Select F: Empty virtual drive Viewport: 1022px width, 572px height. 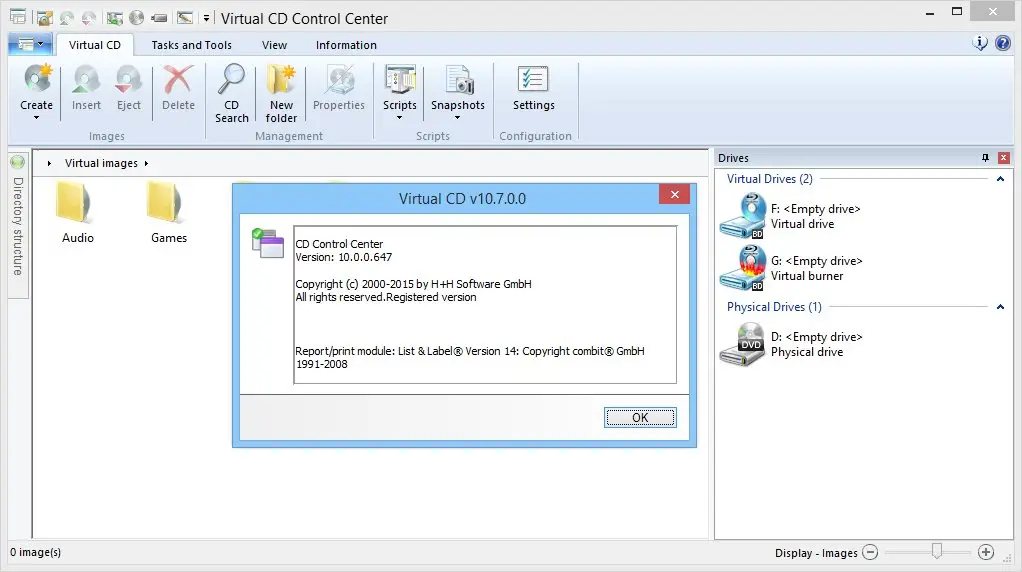[790, 216]
